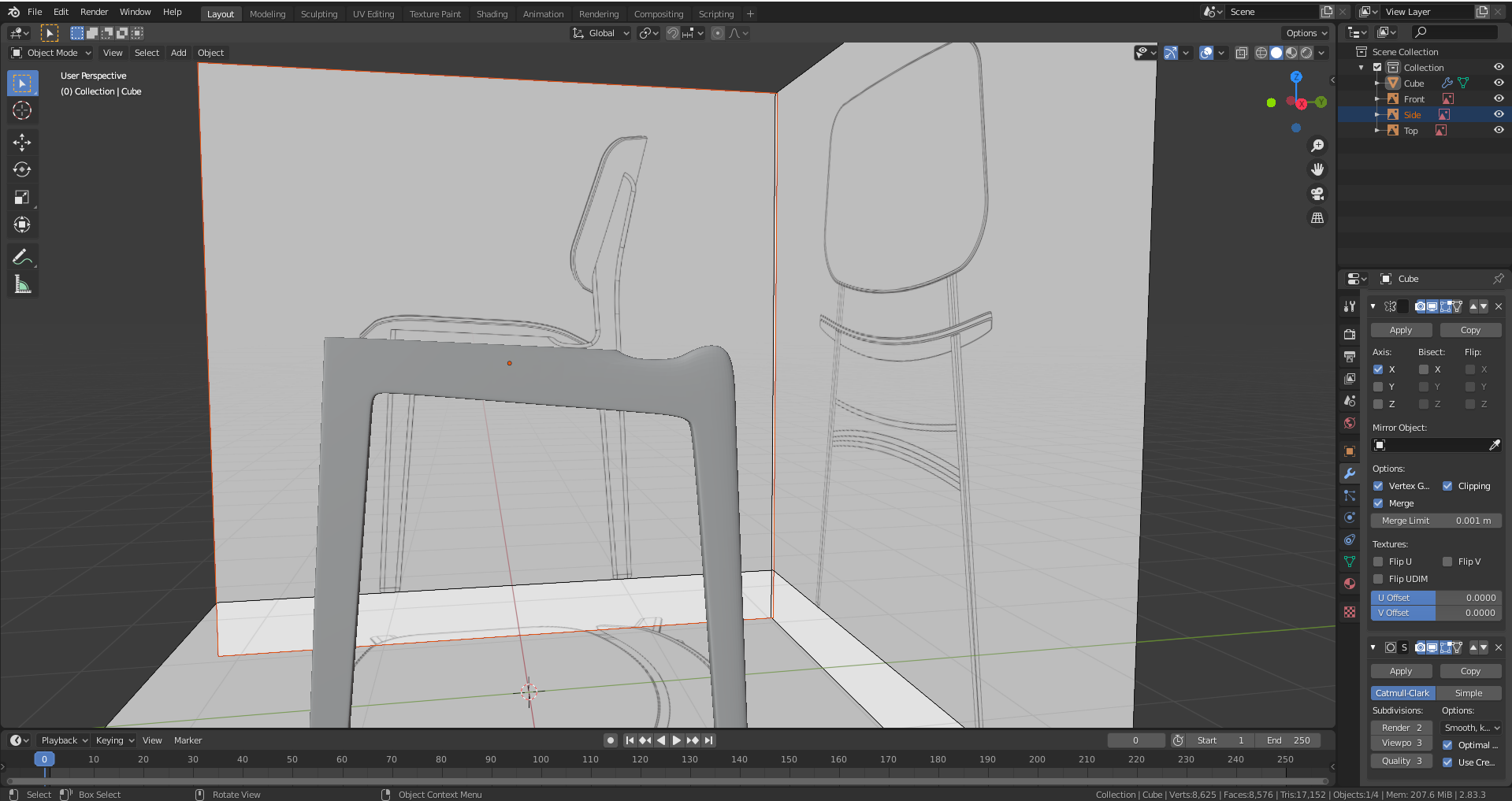Open the Add menu in viewport
1512x801 pixels.
(x=179, y=53)
